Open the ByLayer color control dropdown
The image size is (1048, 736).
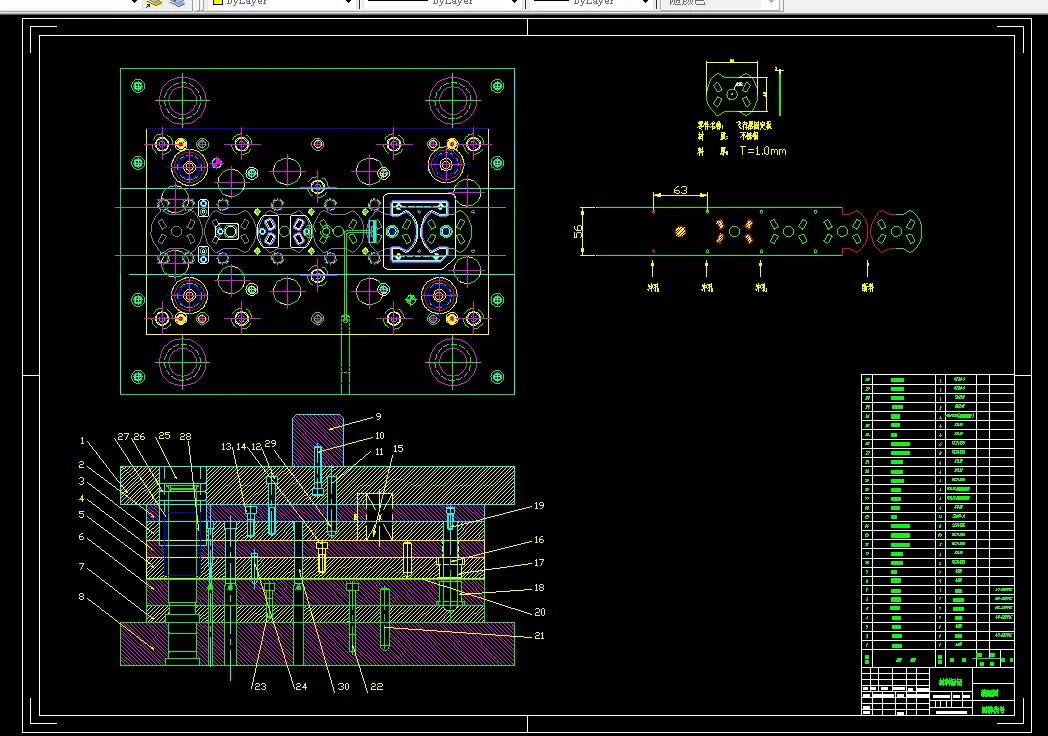pos(347,3)
